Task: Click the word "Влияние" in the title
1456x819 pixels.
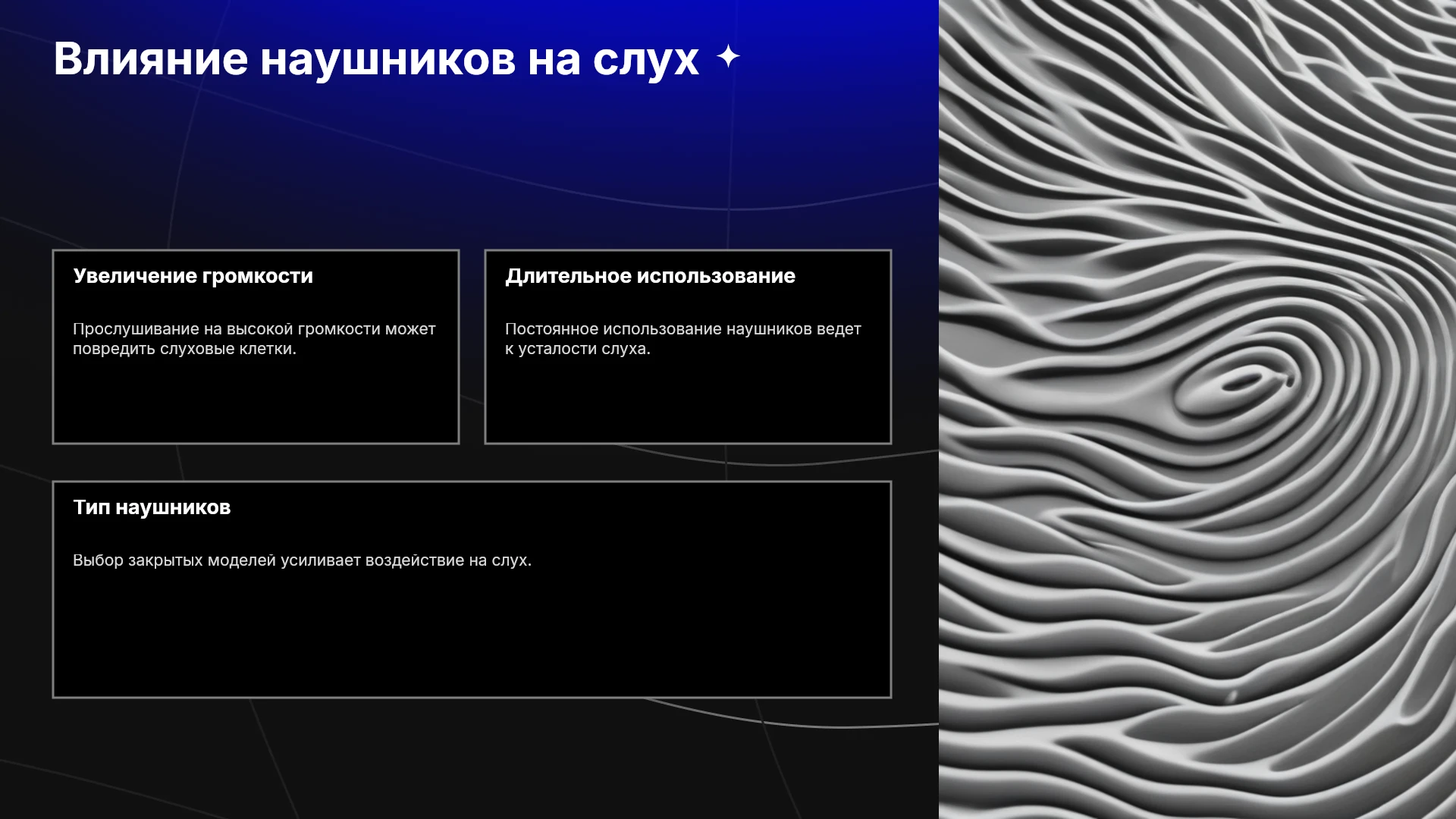Action: click(150, 59)
